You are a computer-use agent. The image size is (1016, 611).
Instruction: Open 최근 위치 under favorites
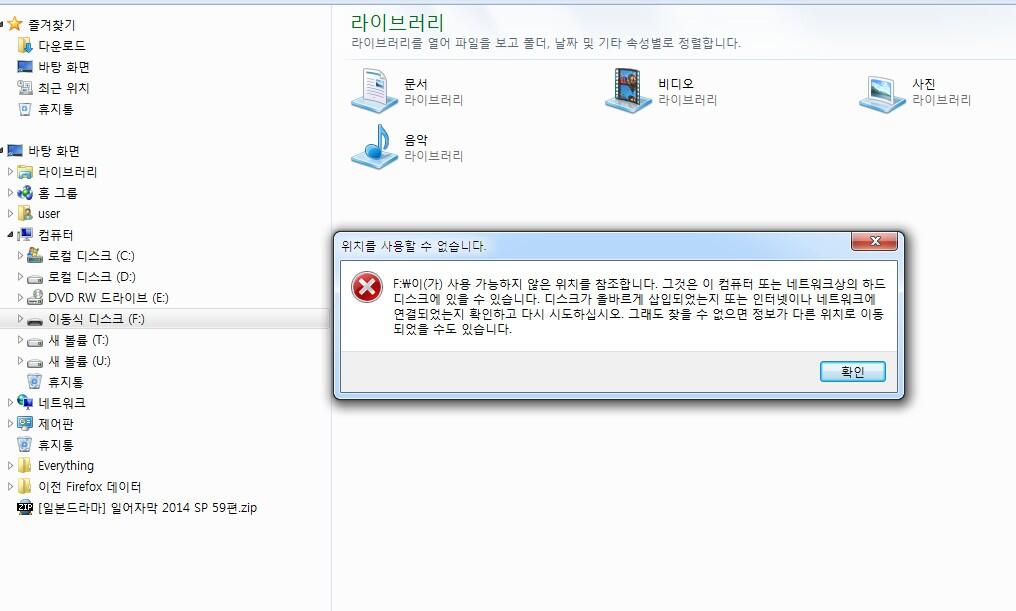(x=64, y=87)
